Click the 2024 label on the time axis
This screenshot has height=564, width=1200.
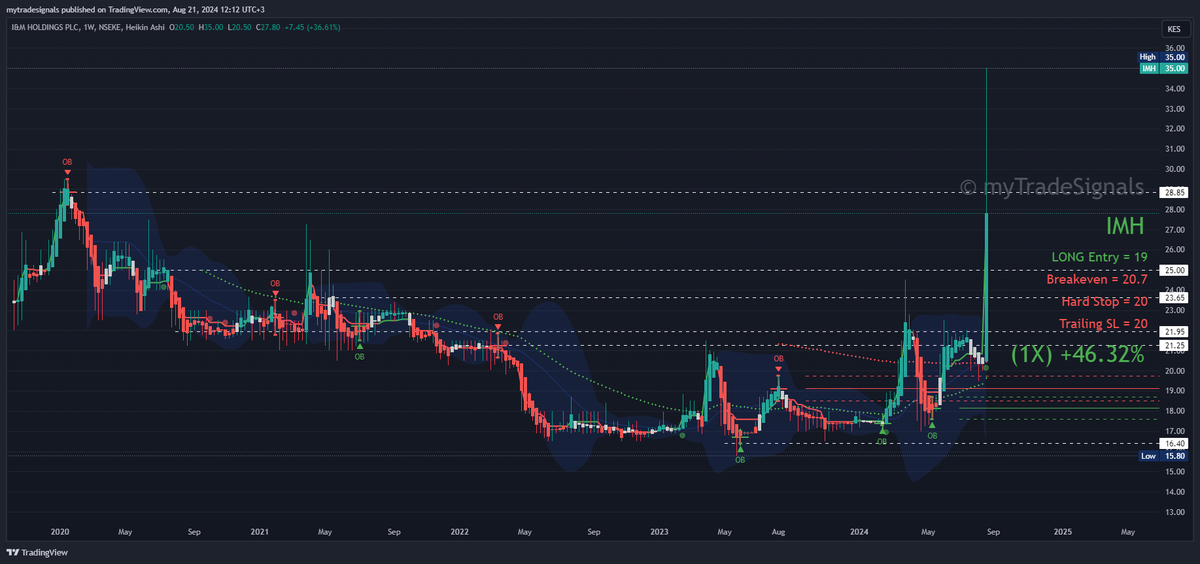coord(860,533)
